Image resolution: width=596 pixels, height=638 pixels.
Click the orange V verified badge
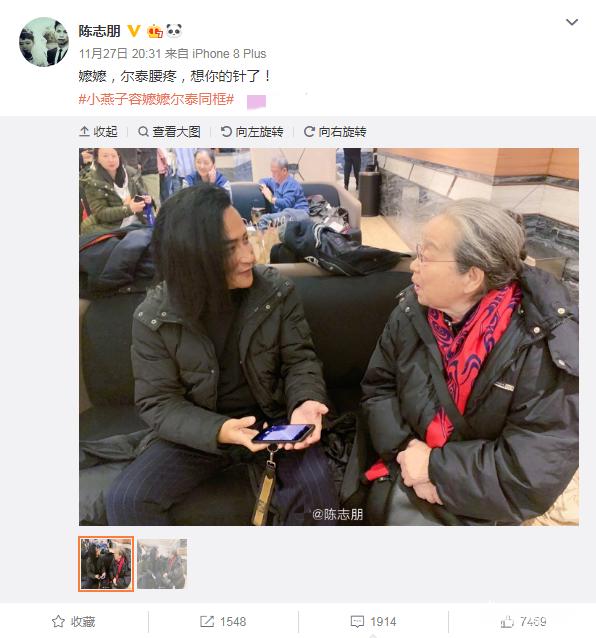tap(134, 31)
